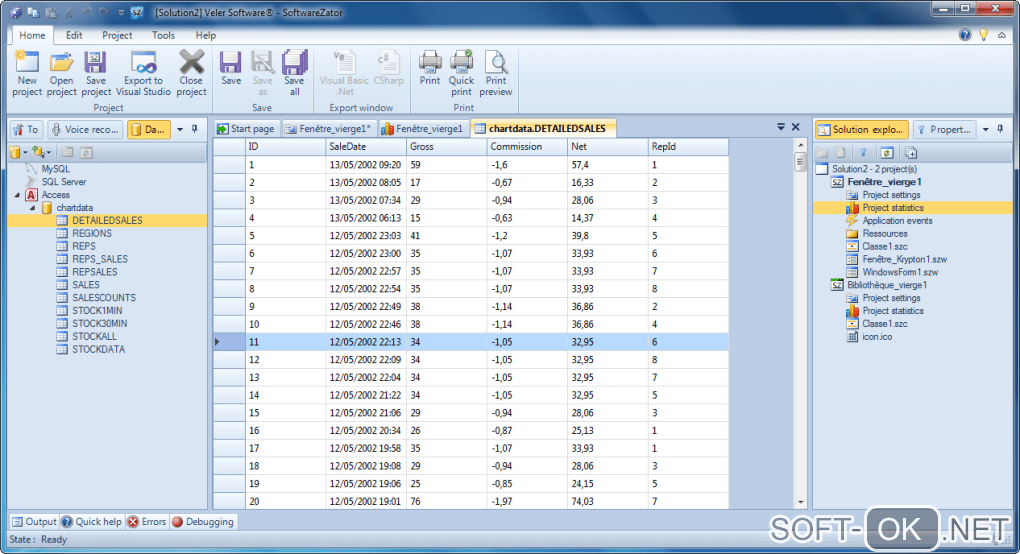Select the SALESCOUNTS table in tree
The width and height of the screenshot is (1020, 554).
point(103,298)
